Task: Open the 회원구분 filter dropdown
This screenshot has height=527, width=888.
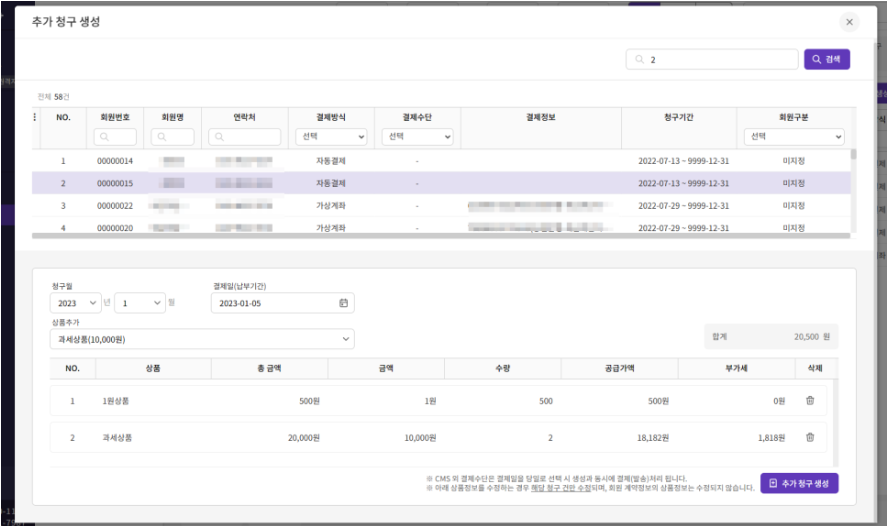Action: pos(795,137)
